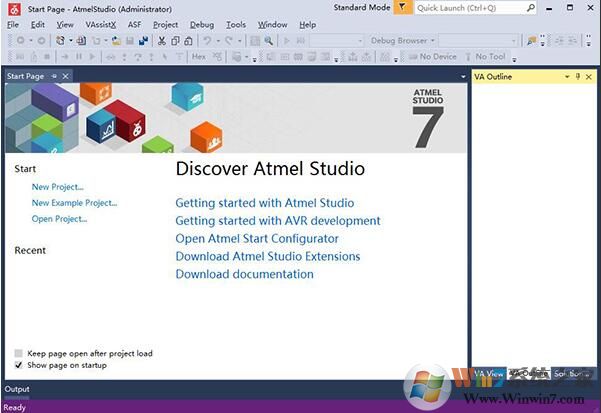Open the Help menu
The width and height of the screenshot is (601, 413).
tap(308, 25)
